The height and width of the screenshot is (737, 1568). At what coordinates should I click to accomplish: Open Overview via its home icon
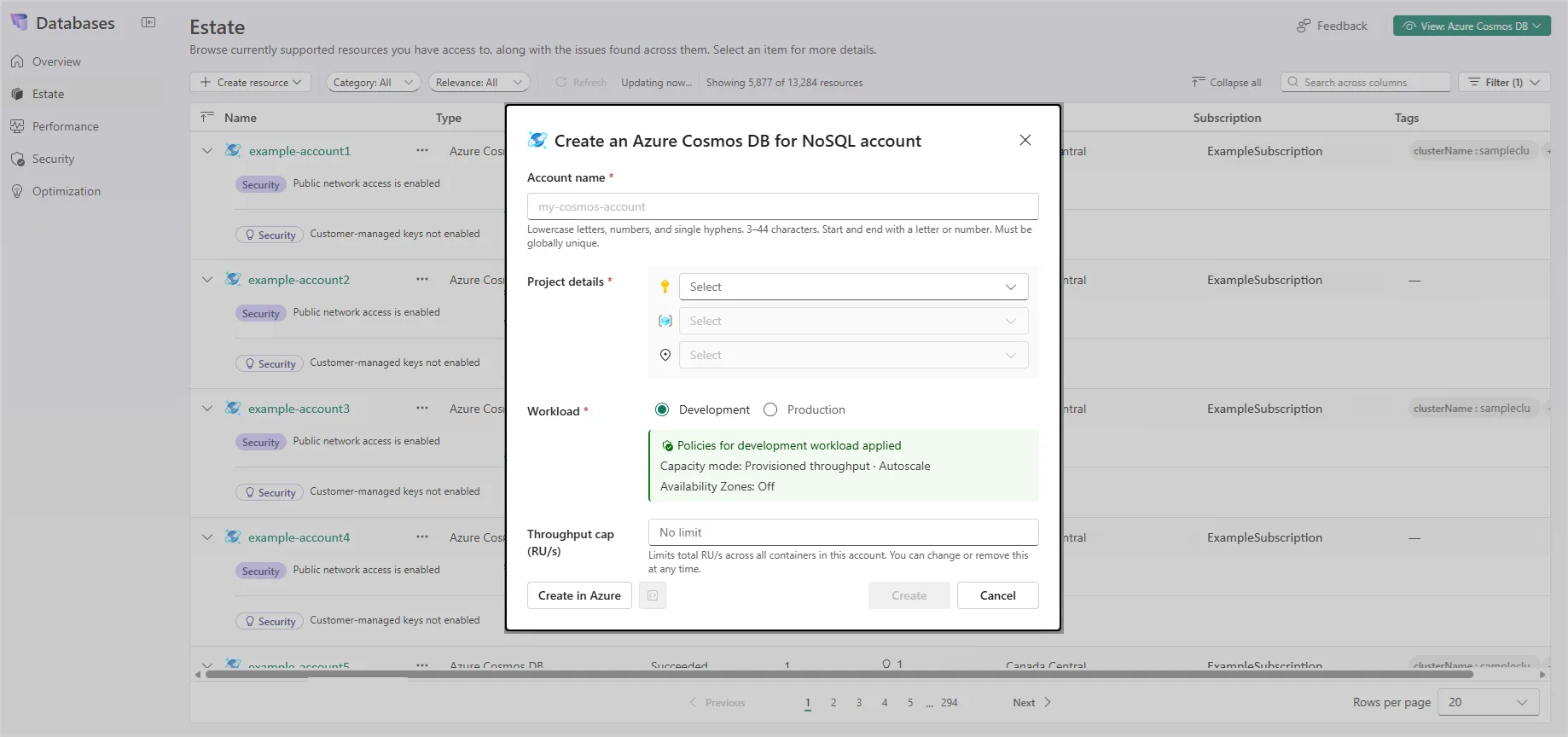pos(17,61)
